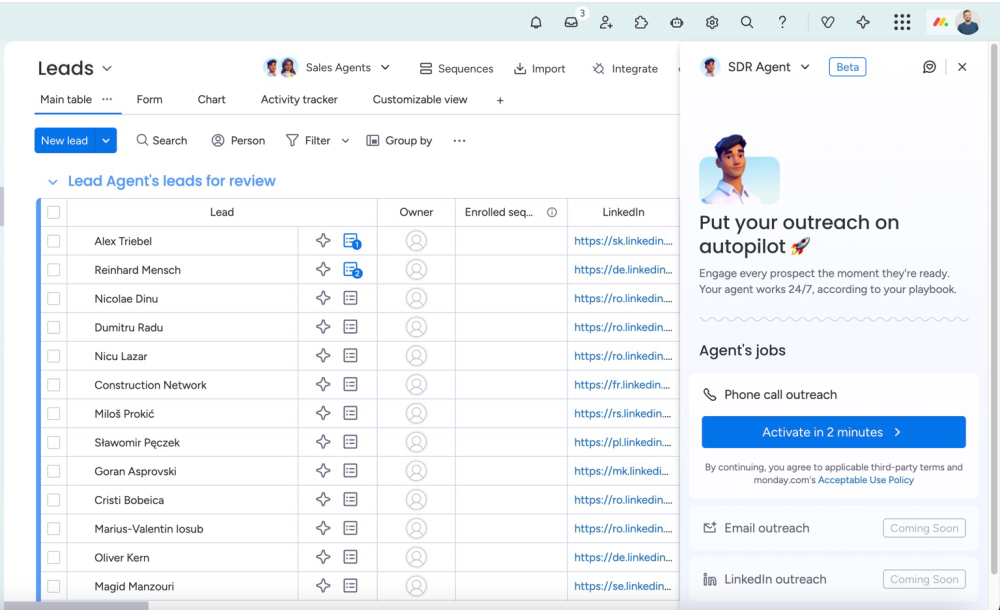
Task: Click the search magnifier in top bar
Action: pos(747,22)
